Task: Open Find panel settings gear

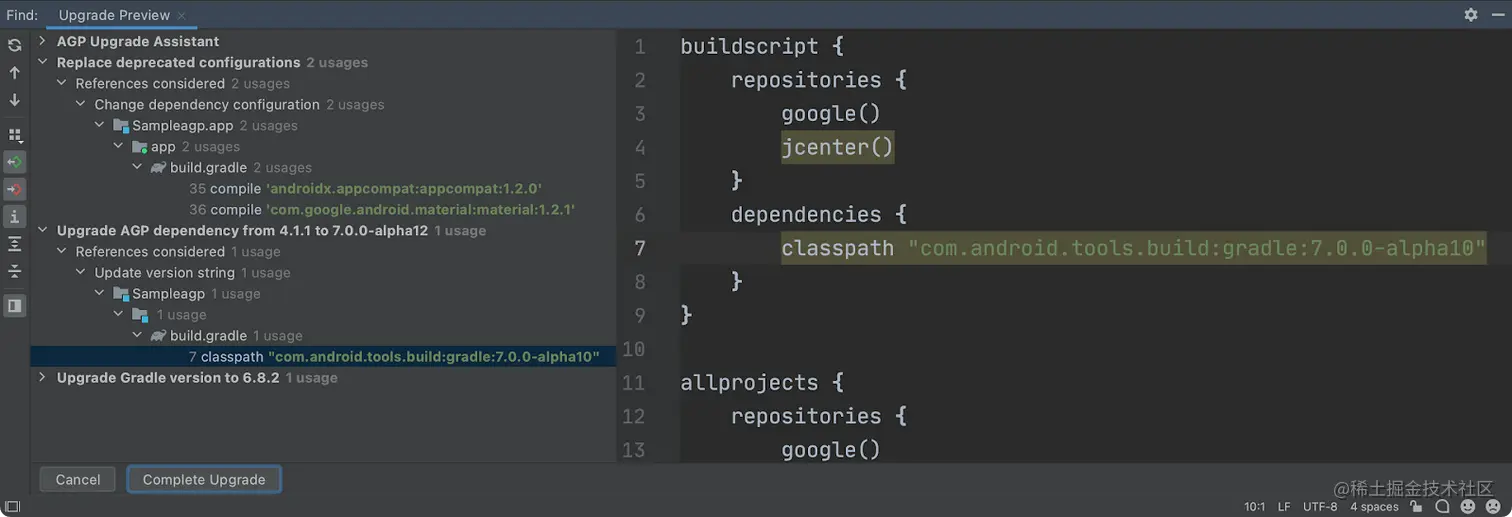Action: (x=1470, y=15)
